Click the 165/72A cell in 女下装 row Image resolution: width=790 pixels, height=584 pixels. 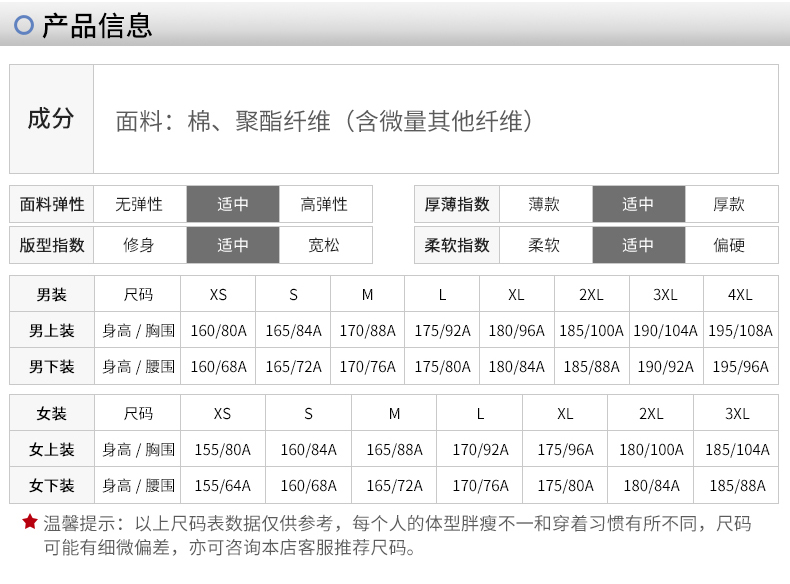pyautogui.click(x=394, y=485)
